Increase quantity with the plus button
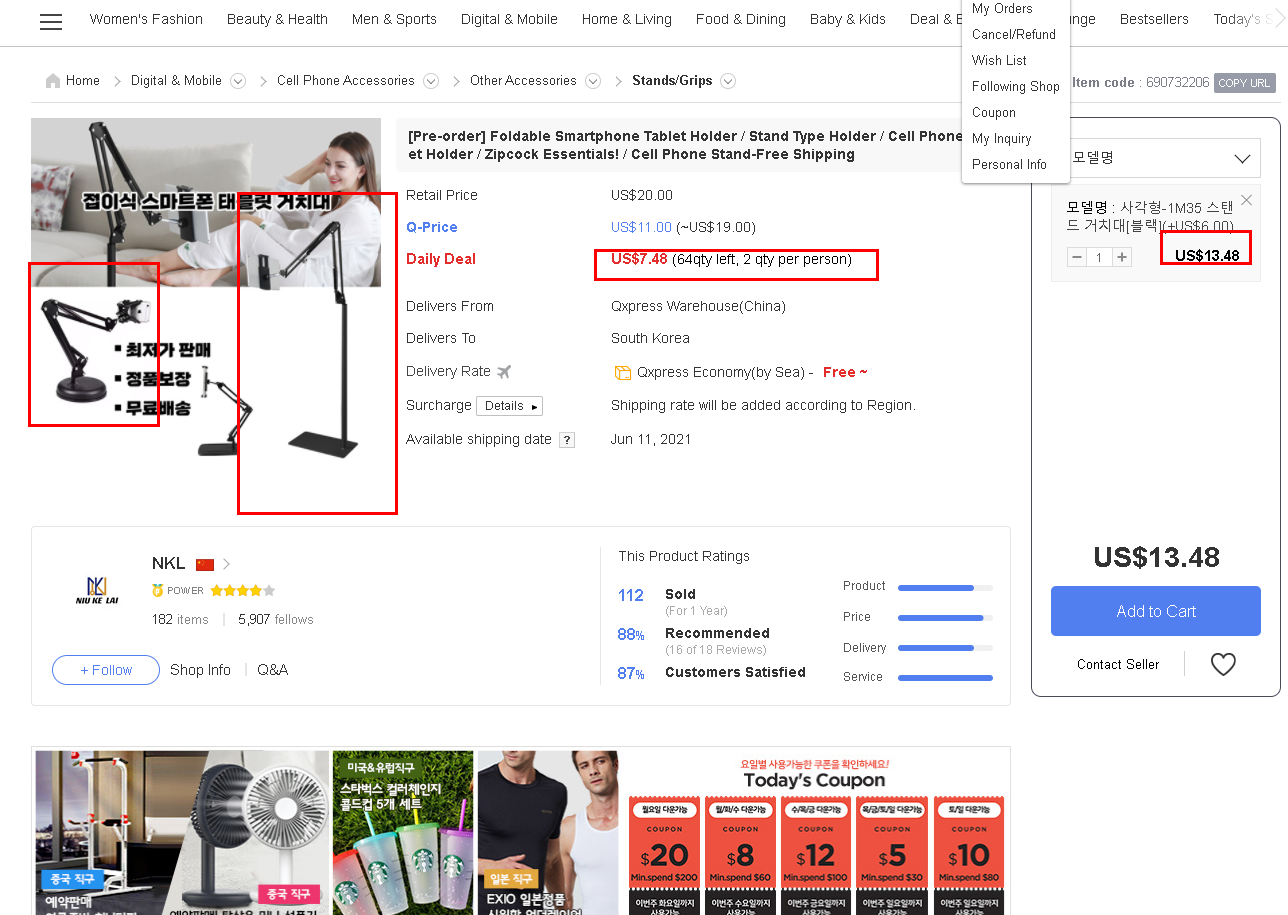Screen dimensions: 1288x915 (1123, 257)
